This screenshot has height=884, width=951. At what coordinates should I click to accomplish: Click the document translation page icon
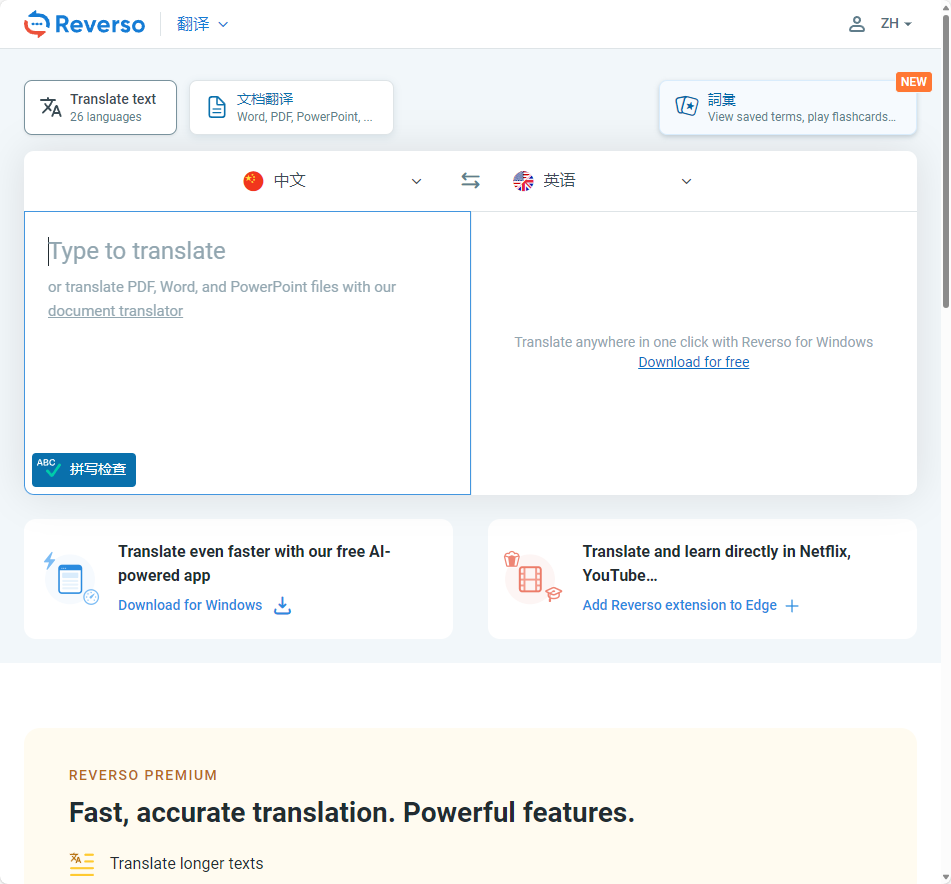tap(217, 107)
